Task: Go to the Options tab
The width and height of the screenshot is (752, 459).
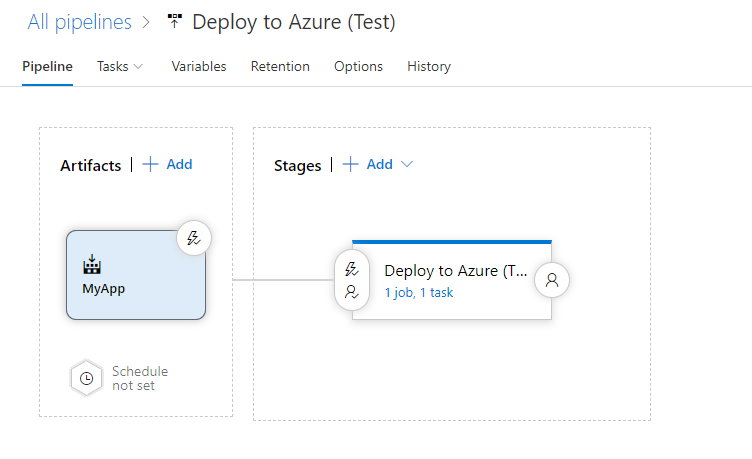Action: tap(358, 66)
